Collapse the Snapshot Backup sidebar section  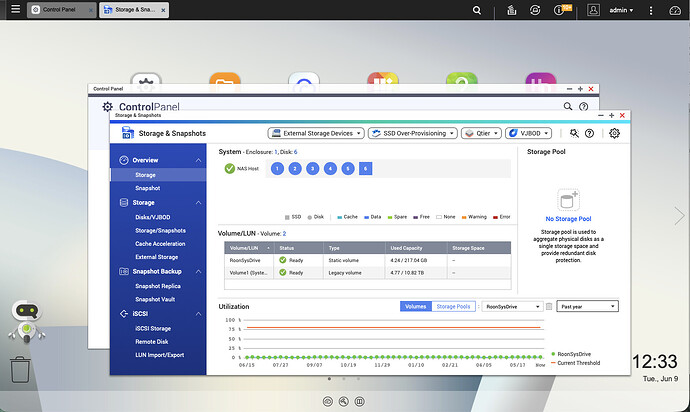tap(198, 272)
